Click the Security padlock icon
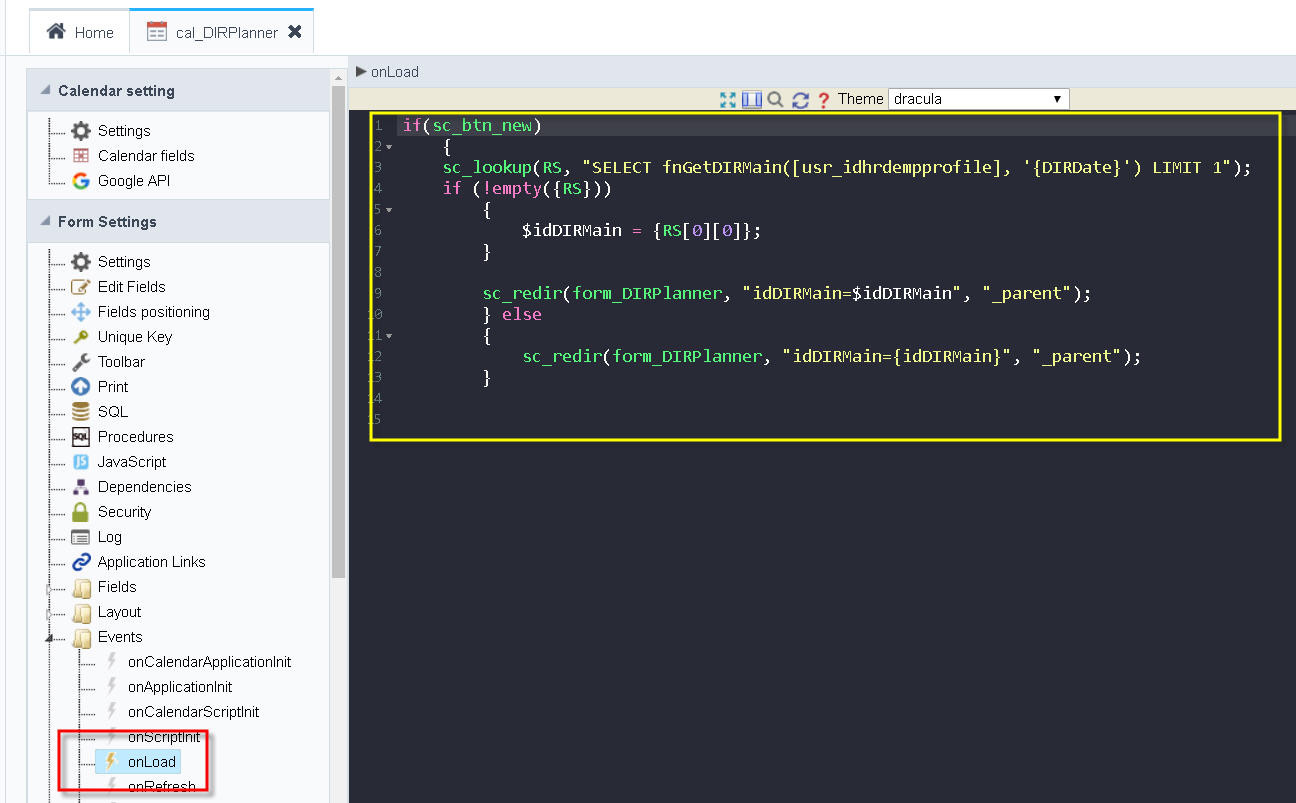The height and width of the screenshot is (803, 1296). point(81,512)
